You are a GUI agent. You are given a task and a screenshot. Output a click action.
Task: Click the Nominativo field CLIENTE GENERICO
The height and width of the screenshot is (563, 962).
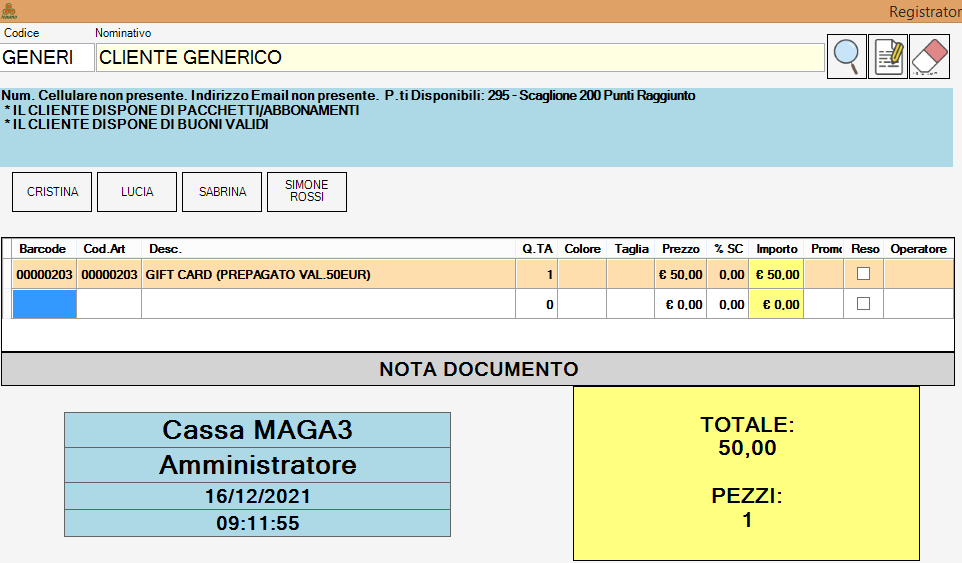(460, 58)
